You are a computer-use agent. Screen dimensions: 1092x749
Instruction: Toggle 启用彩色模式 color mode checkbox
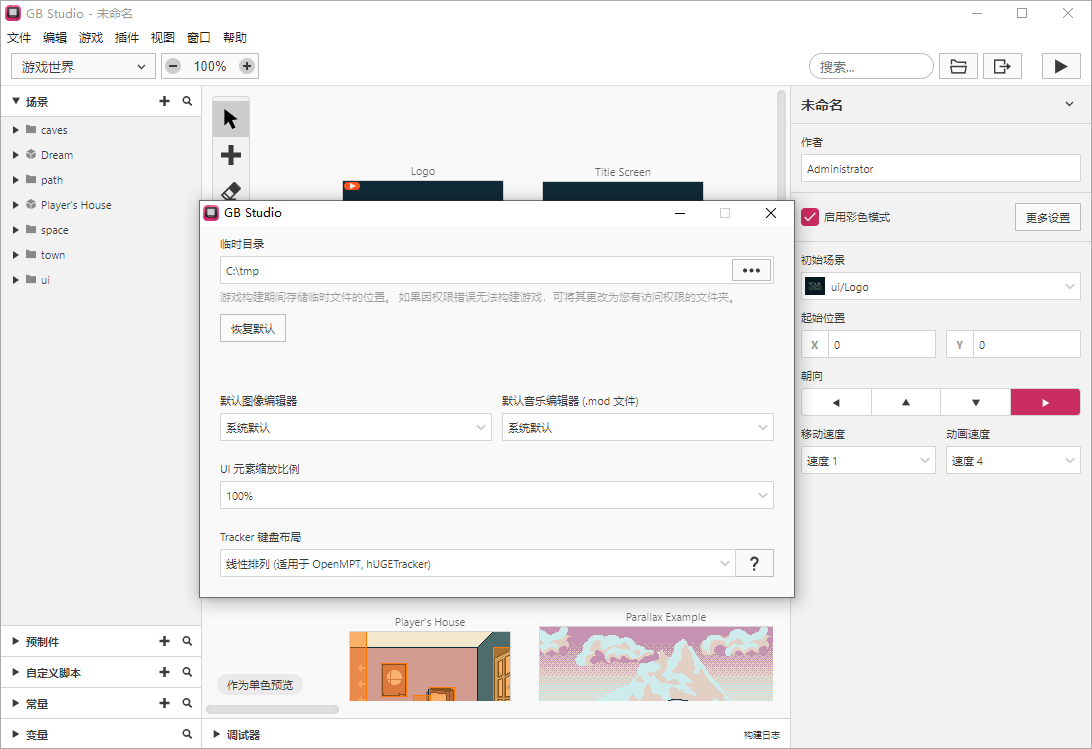pyautogui.click(x=810, y=217)
